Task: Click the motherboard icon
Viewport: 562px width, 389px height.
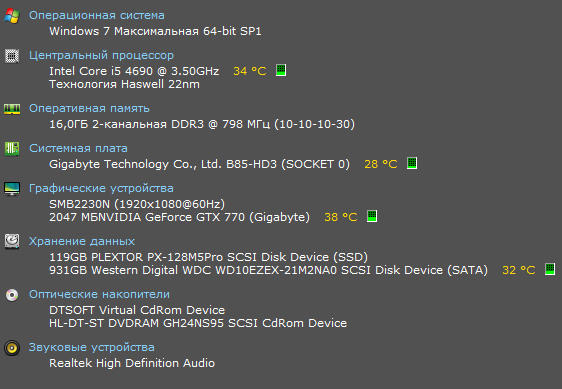Action: (x=12, y=148)
